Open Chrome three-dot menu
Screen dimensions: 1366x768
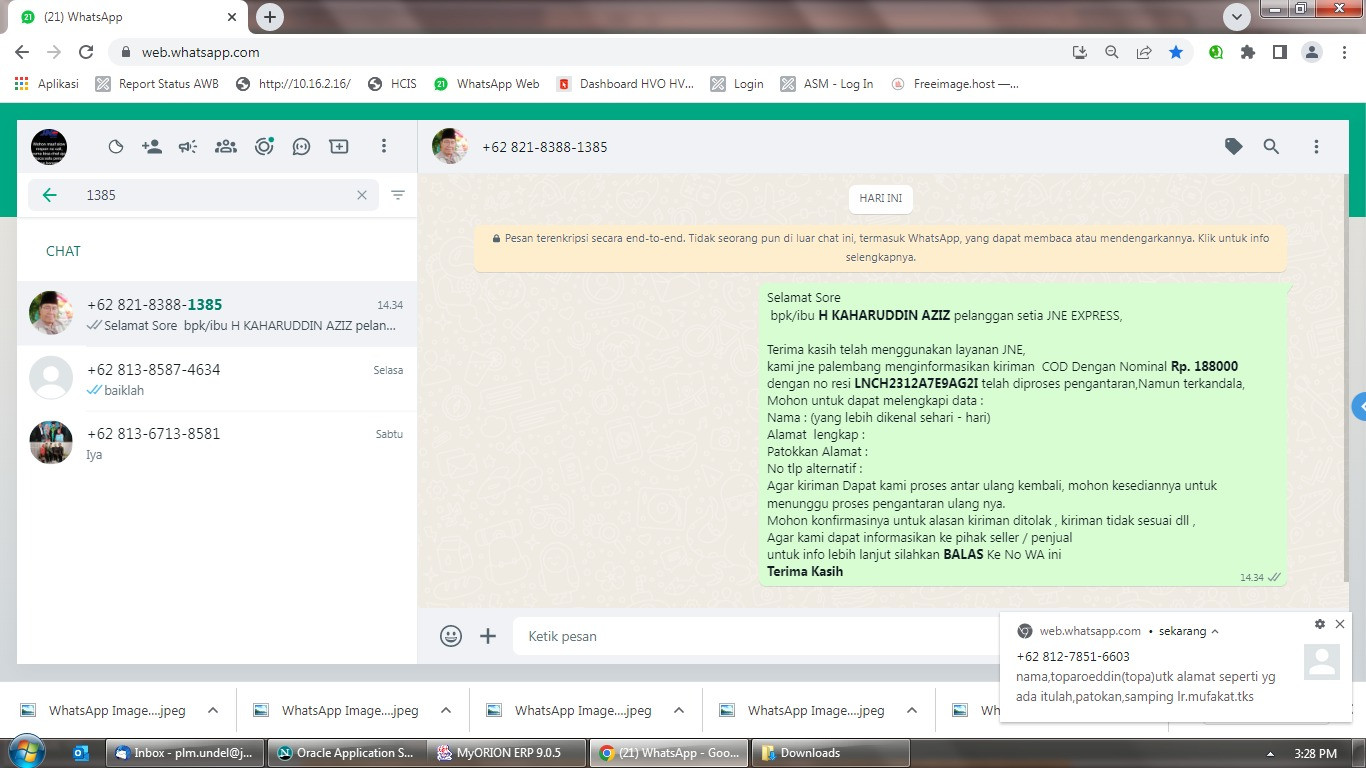[x=1344, y=52]
